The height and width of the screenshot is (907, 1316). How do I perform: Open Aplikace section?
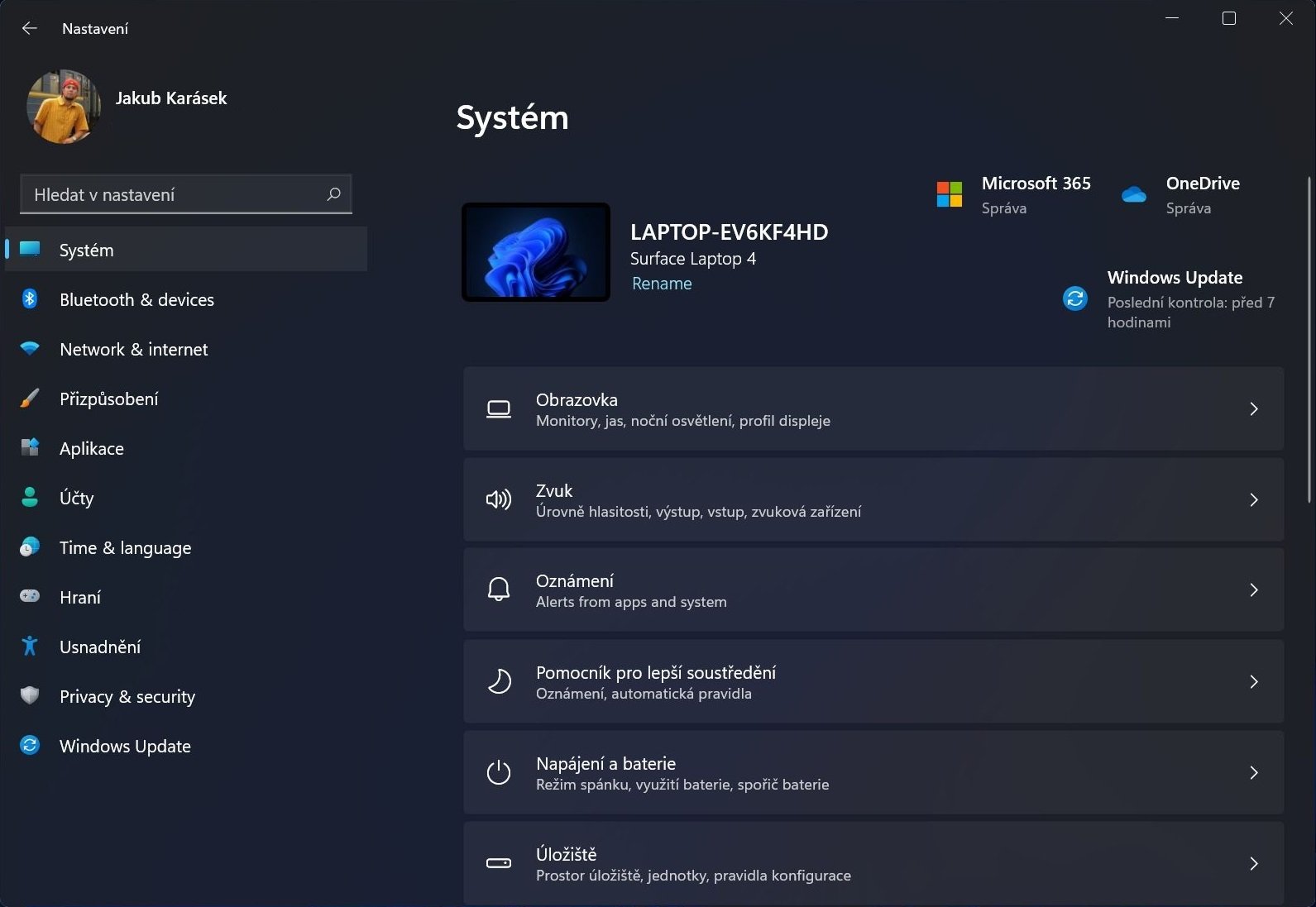click(186, 448)
